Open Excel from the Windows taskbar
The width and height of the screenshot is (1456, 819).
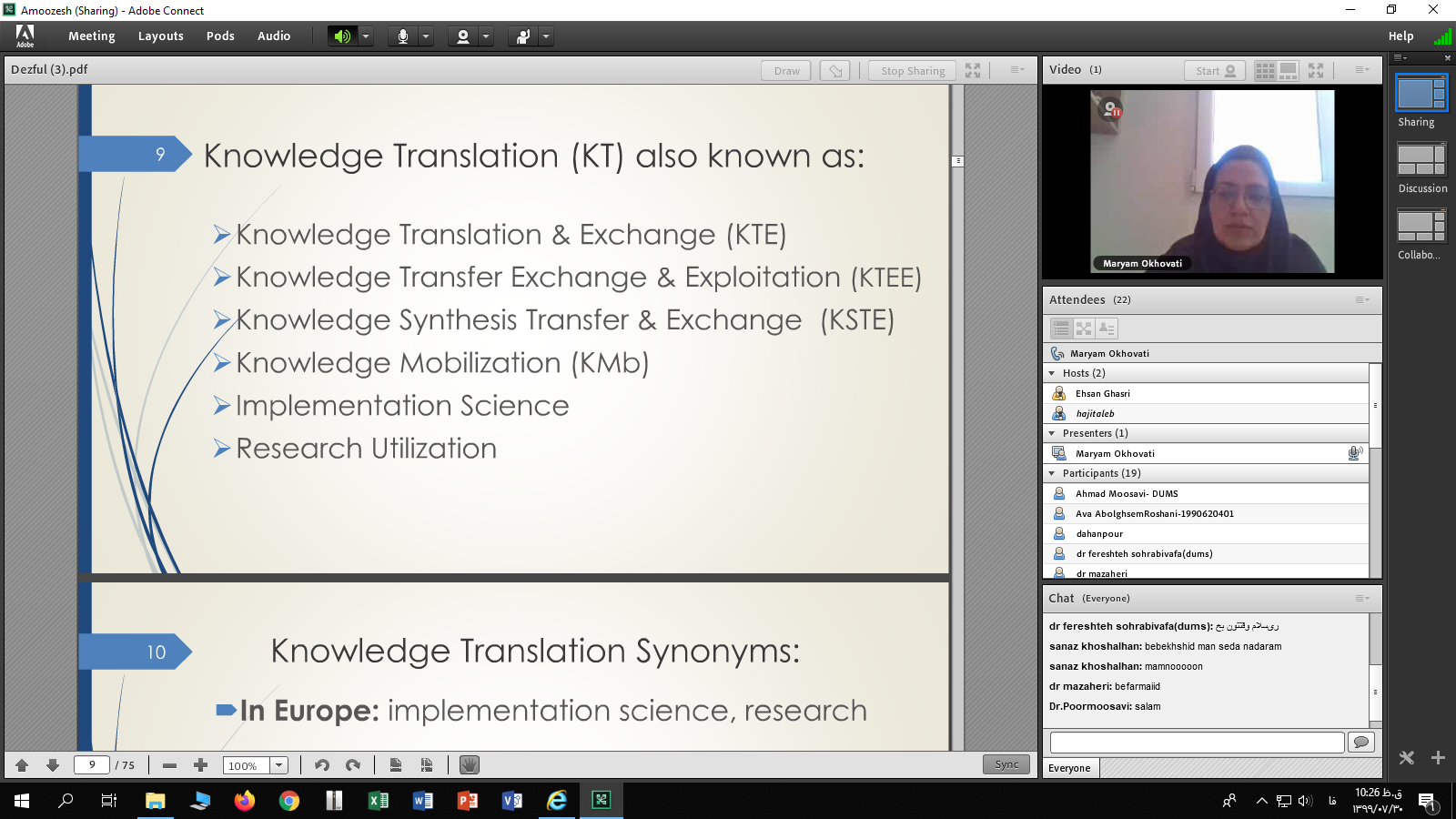click(378, 801)
